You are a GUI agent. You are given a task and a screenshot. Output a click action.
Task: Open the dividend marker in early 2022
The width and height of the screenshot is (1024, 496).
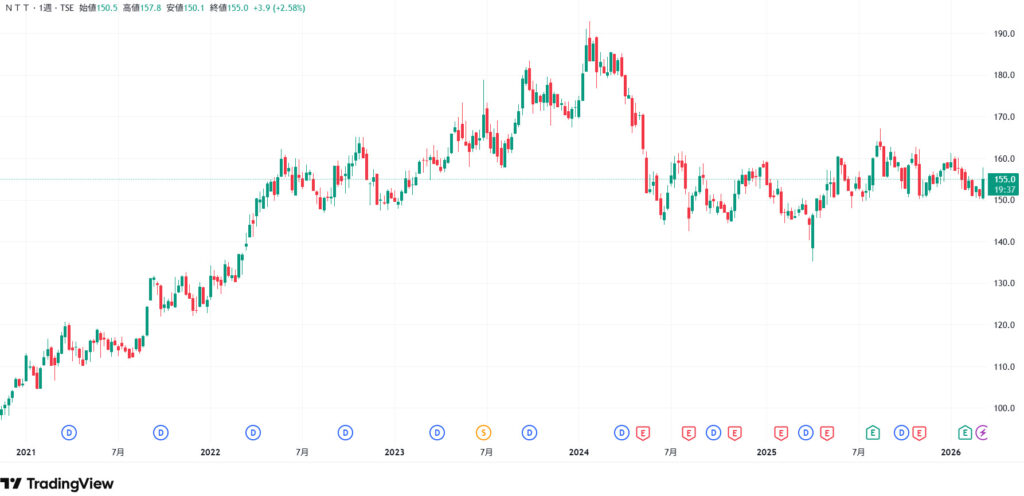(x=253, y=433)
